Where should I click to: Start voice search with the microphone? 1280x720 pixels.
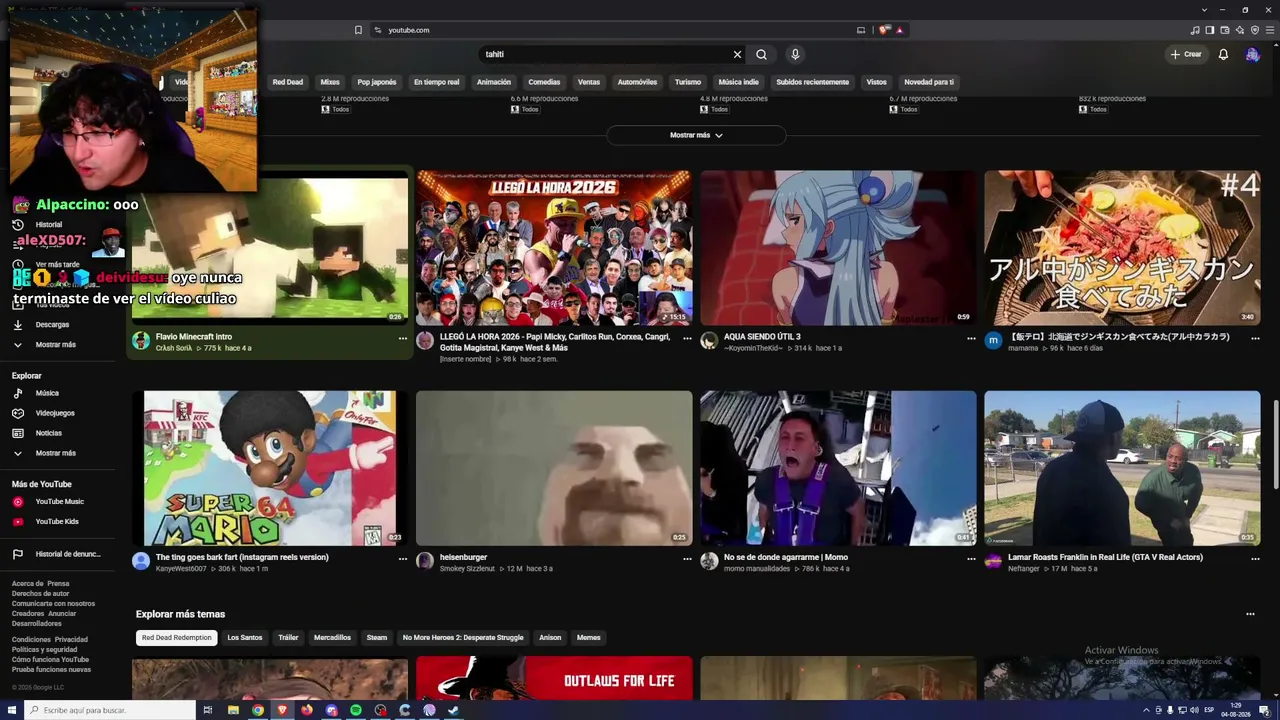(795, 54)
